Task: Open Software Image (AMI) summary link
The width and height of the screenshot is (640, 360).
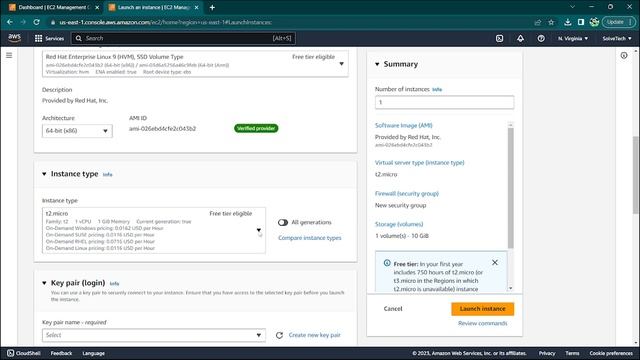Action: pos(404,125)
